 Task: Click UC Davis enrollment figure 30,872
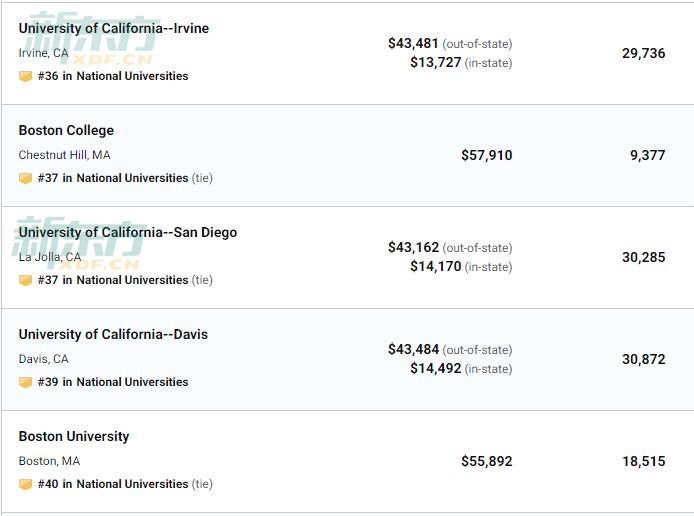pyautogui.click(x=644, y=359)
